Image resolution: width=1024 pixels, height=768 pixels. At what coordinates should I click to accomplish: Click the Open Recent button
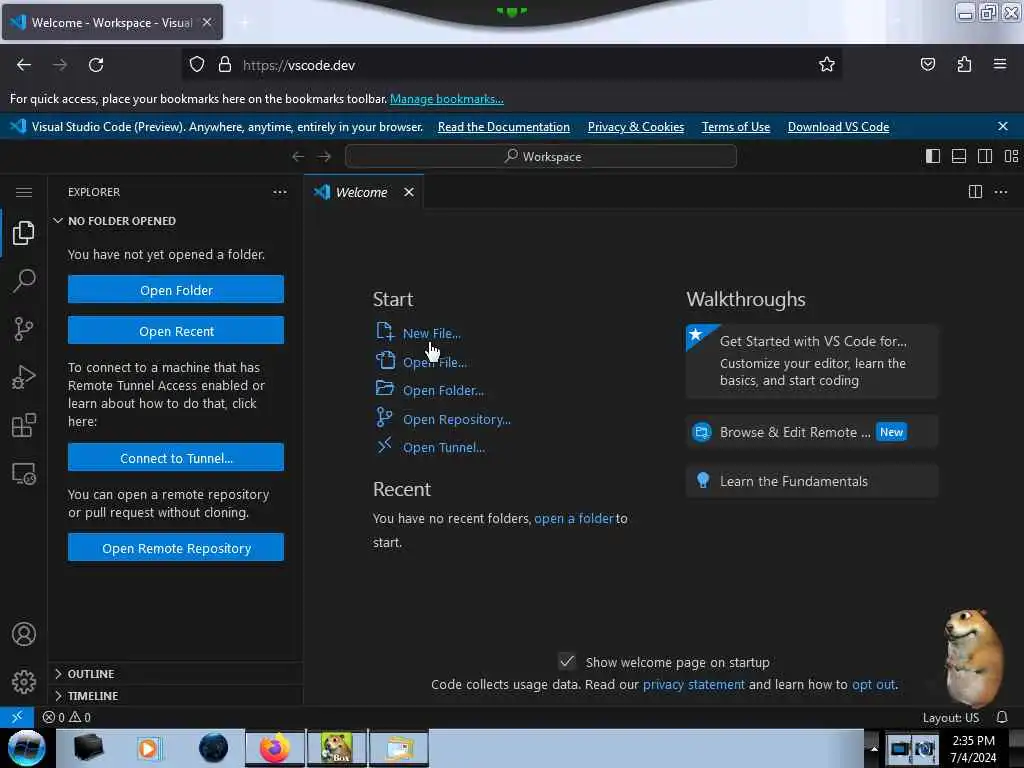(176, 330)
